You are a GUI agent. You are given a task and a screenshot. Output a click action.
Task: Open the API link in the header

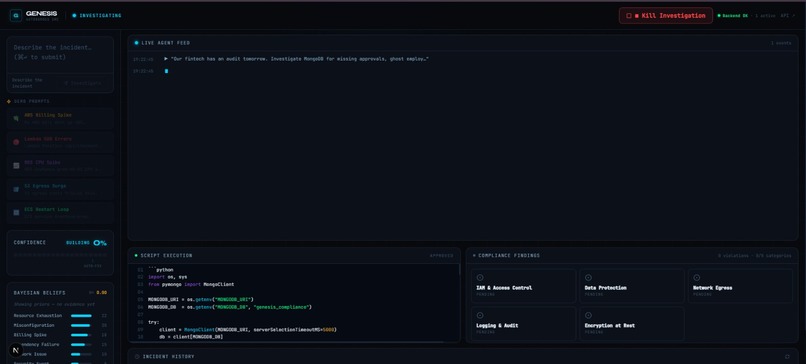(787, 15)
